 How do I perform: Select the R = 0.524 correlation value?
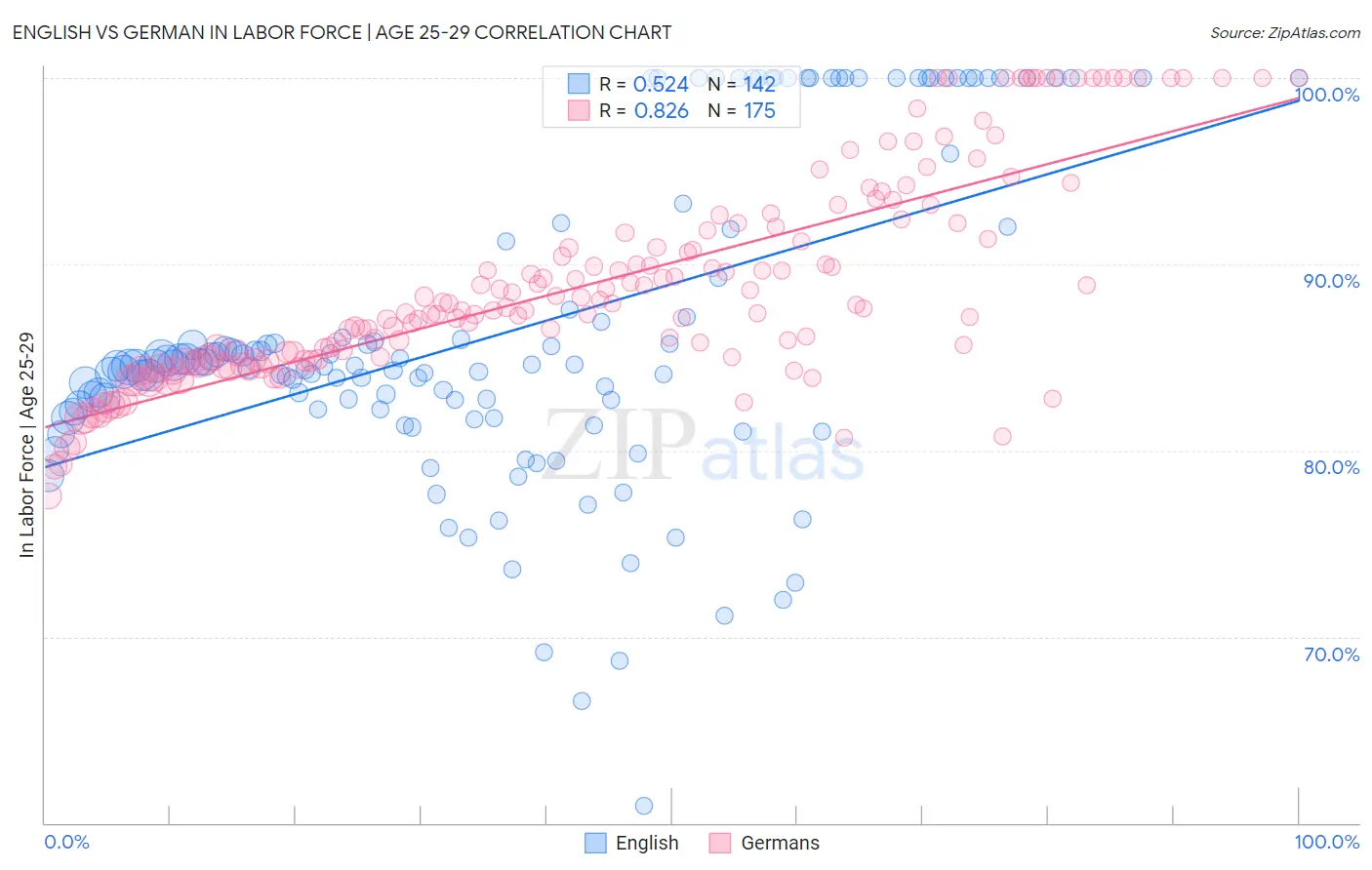(x=644, y=84)
